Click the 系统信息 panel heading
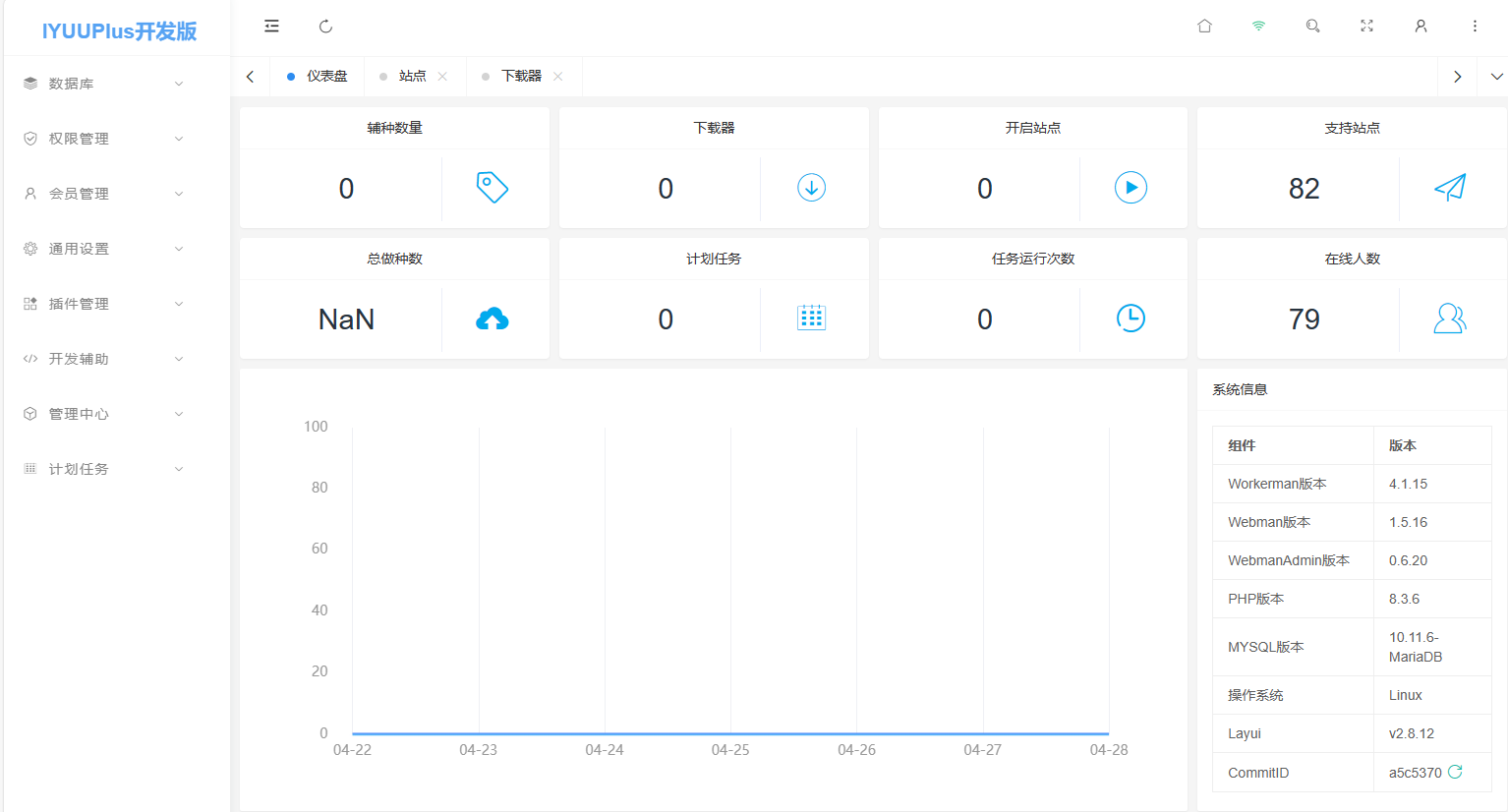Screen dimensions: 1508x812 click(1240, 389)
